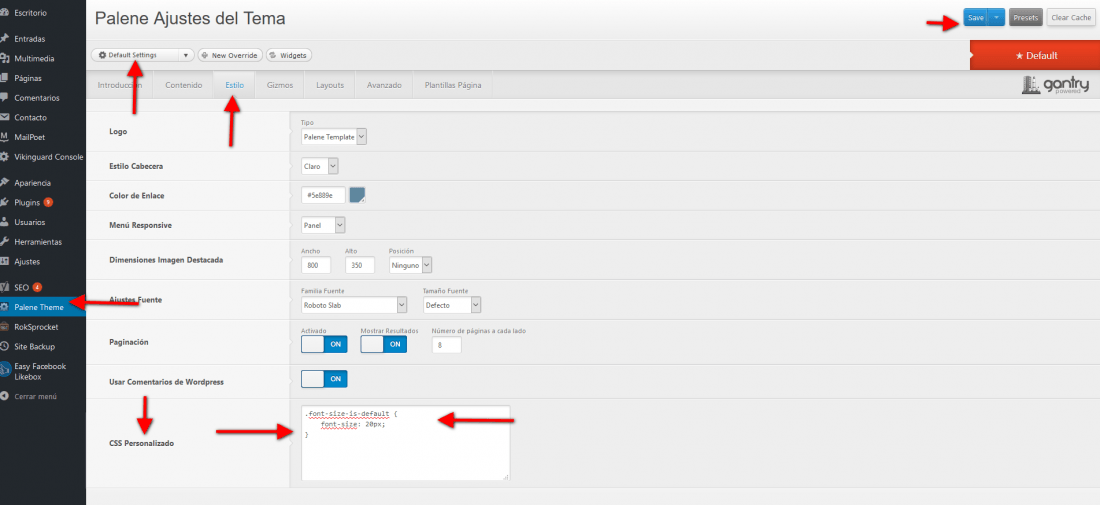Open the Default Settings dropdown arrow
Viewport: 1100px width, 505px height.
pos(185,55)
